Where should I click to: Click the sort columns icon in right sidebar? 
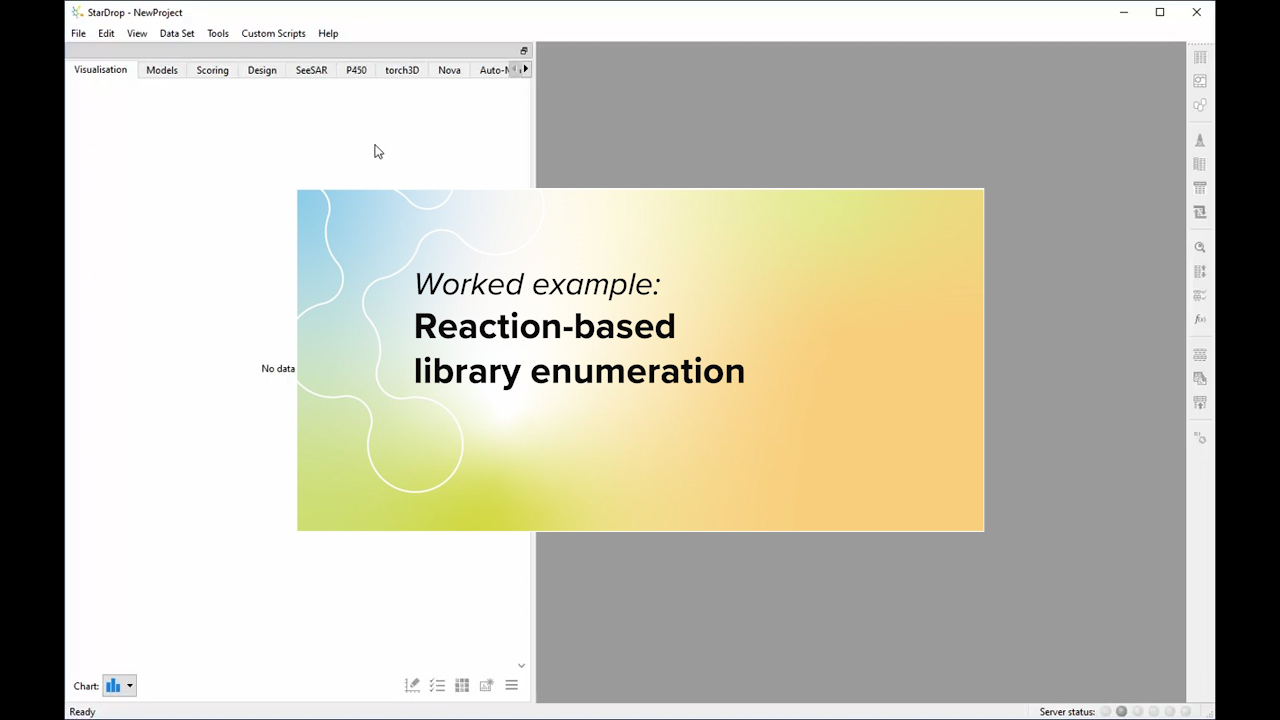click(x=1200, y=271)
